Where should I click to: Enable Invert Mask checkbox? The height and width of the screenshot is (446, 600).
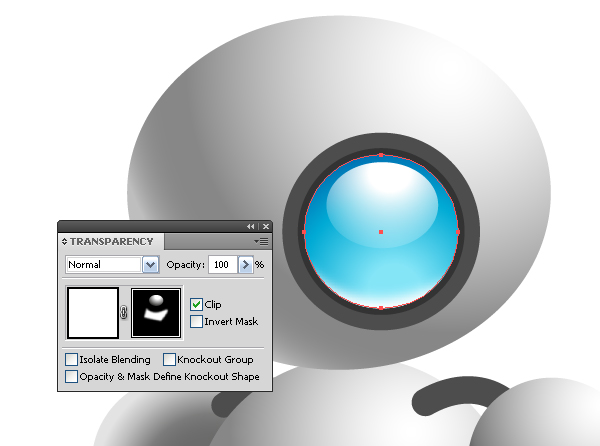(x=196, y=321)
